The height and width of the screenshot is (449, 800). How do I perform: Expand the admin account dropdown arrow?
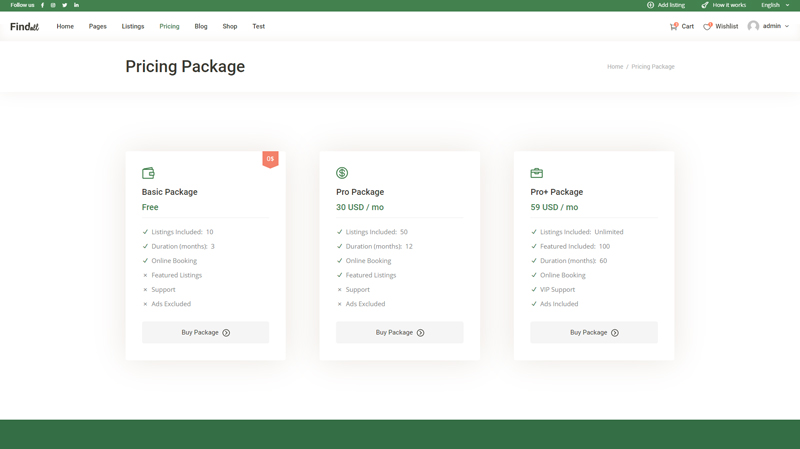pos(787,26)
